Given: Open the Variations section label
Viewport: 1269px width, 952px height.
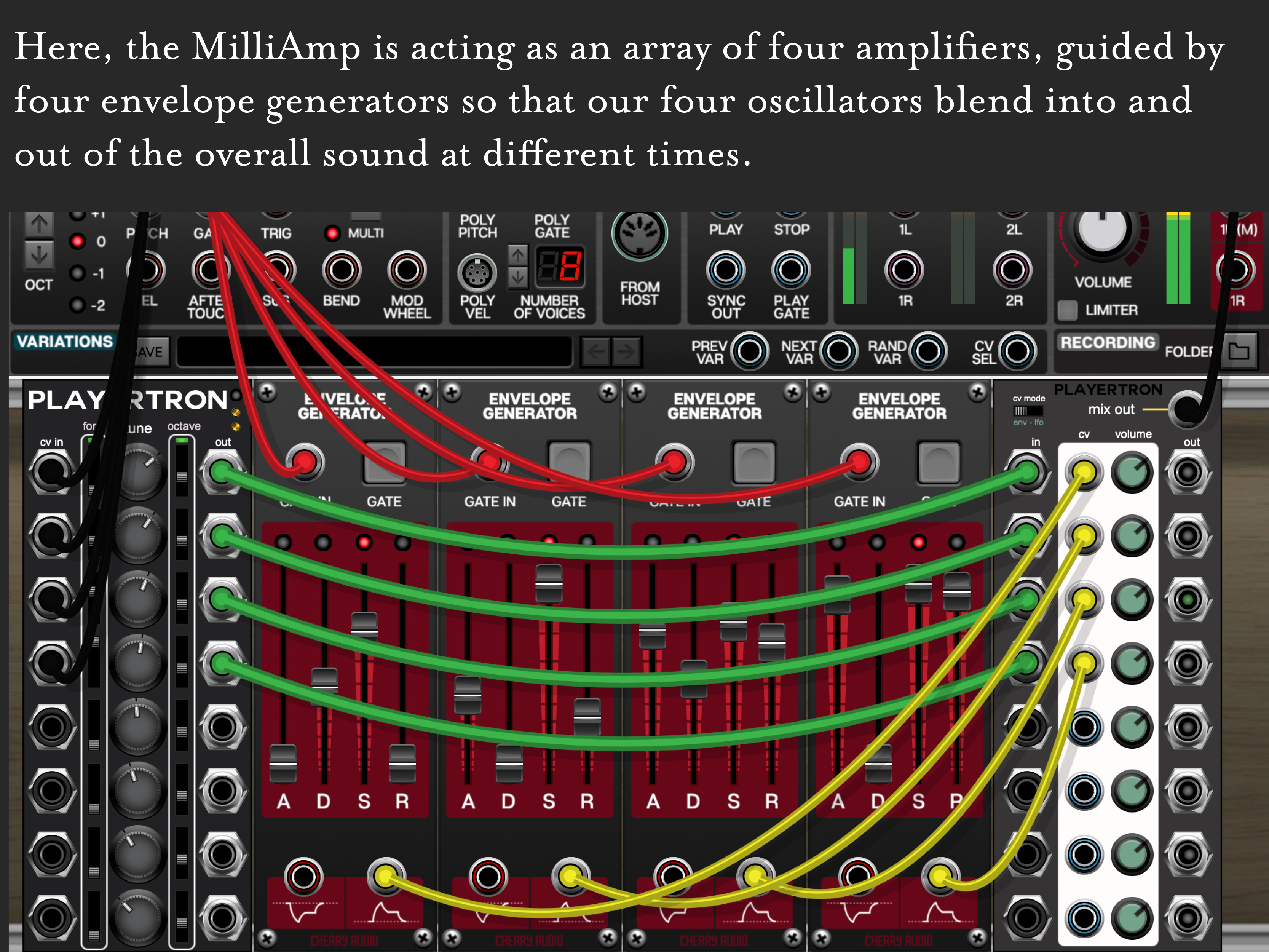Looking at the screenshot, I should (x=64, y=342).
